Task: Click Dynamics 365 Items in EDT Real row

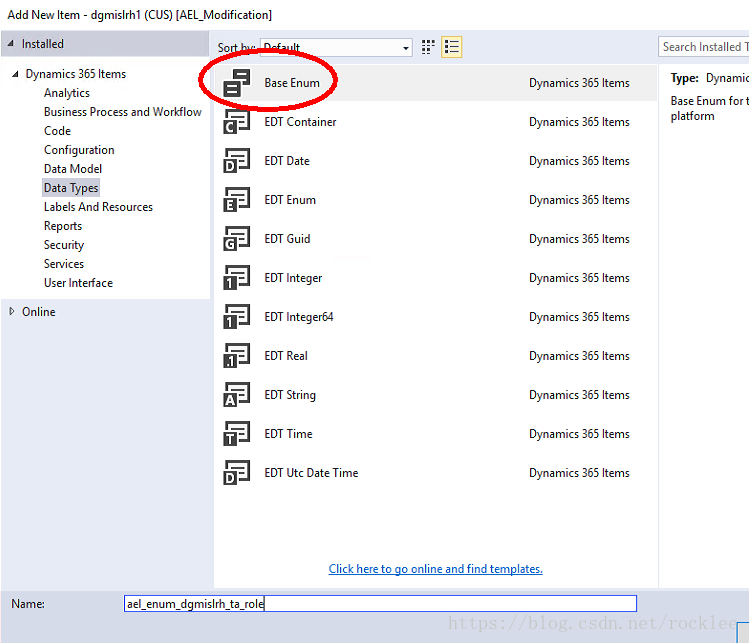Action: (579, 356)
